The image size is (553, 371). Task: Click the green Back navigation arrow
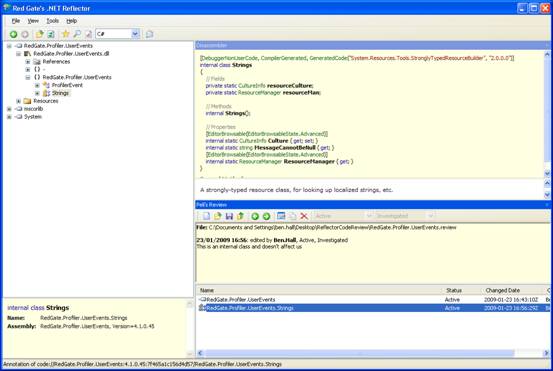pos(13,34)
